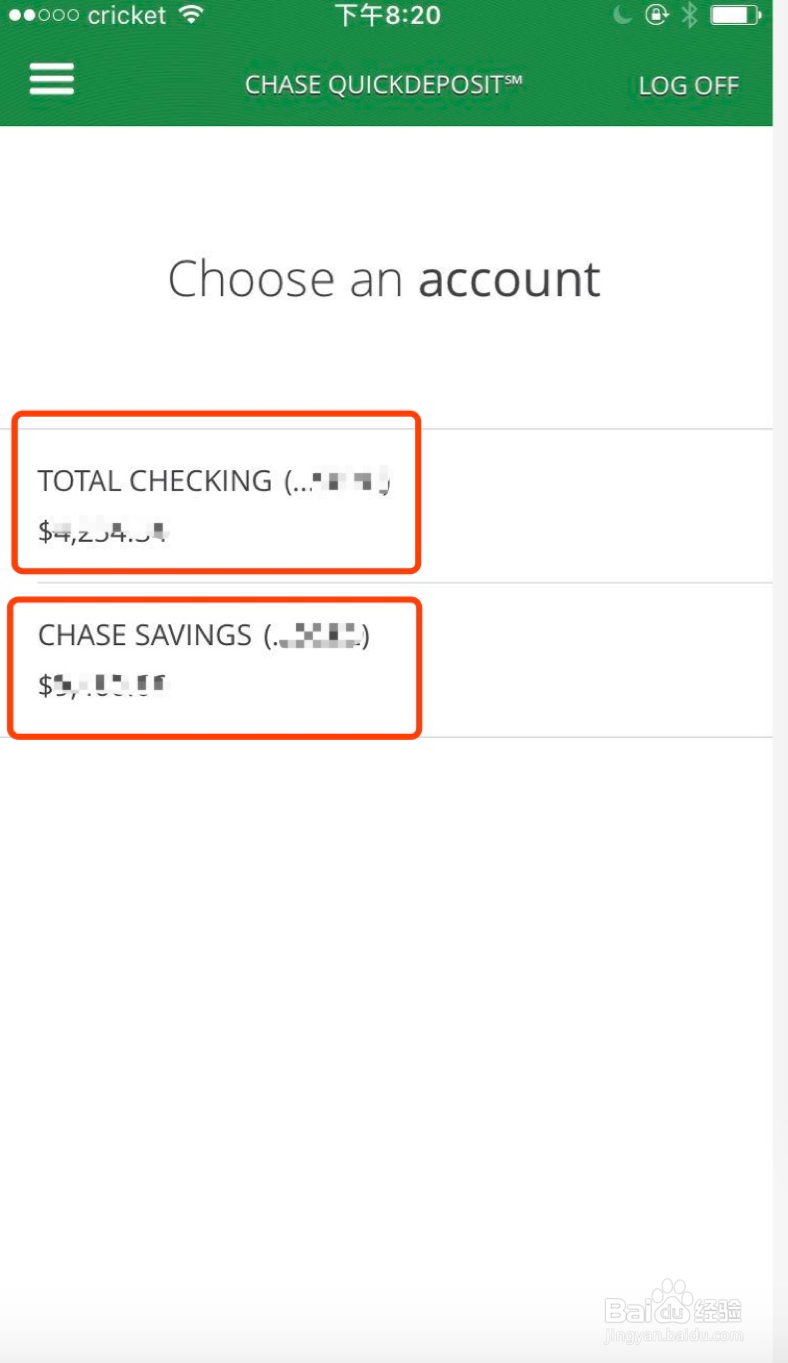The image size is (788, 1363).
Task: Select the TOTAL CHECKING account
Action: [215, 490]
